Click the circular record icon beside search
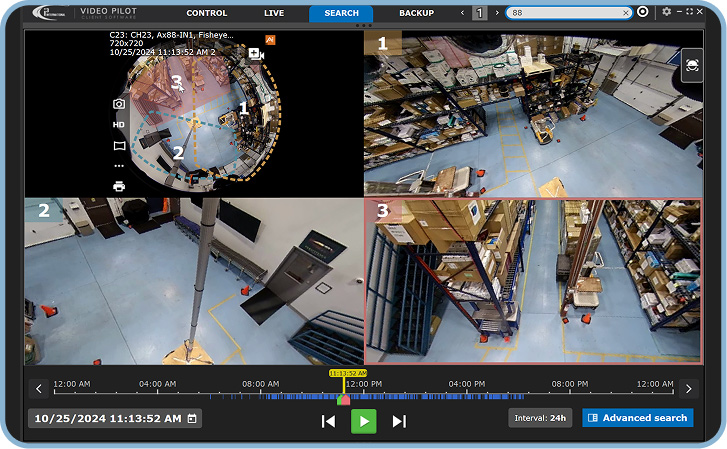 click(x=642, y=12)
